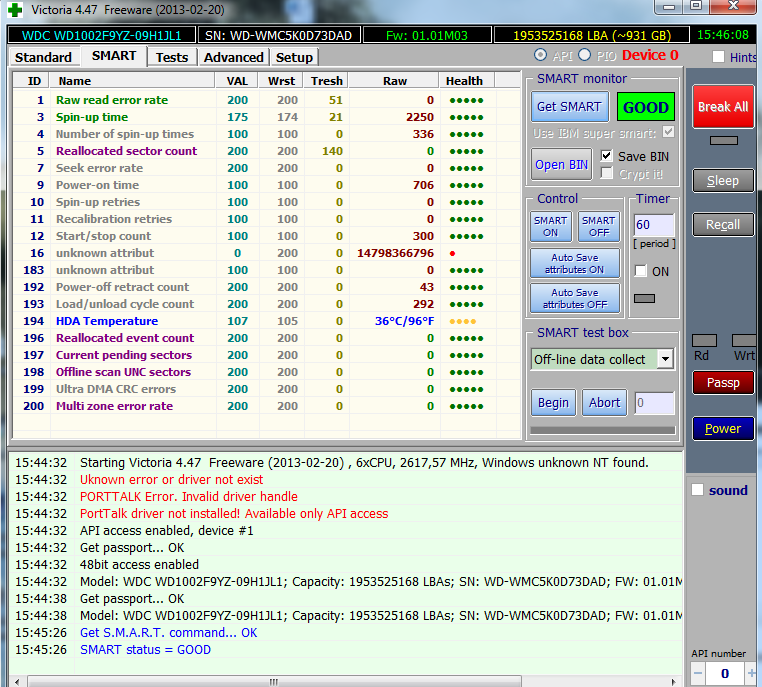Click the Victoria green cross title icon
762x687 pixels.
click(14, 9)
